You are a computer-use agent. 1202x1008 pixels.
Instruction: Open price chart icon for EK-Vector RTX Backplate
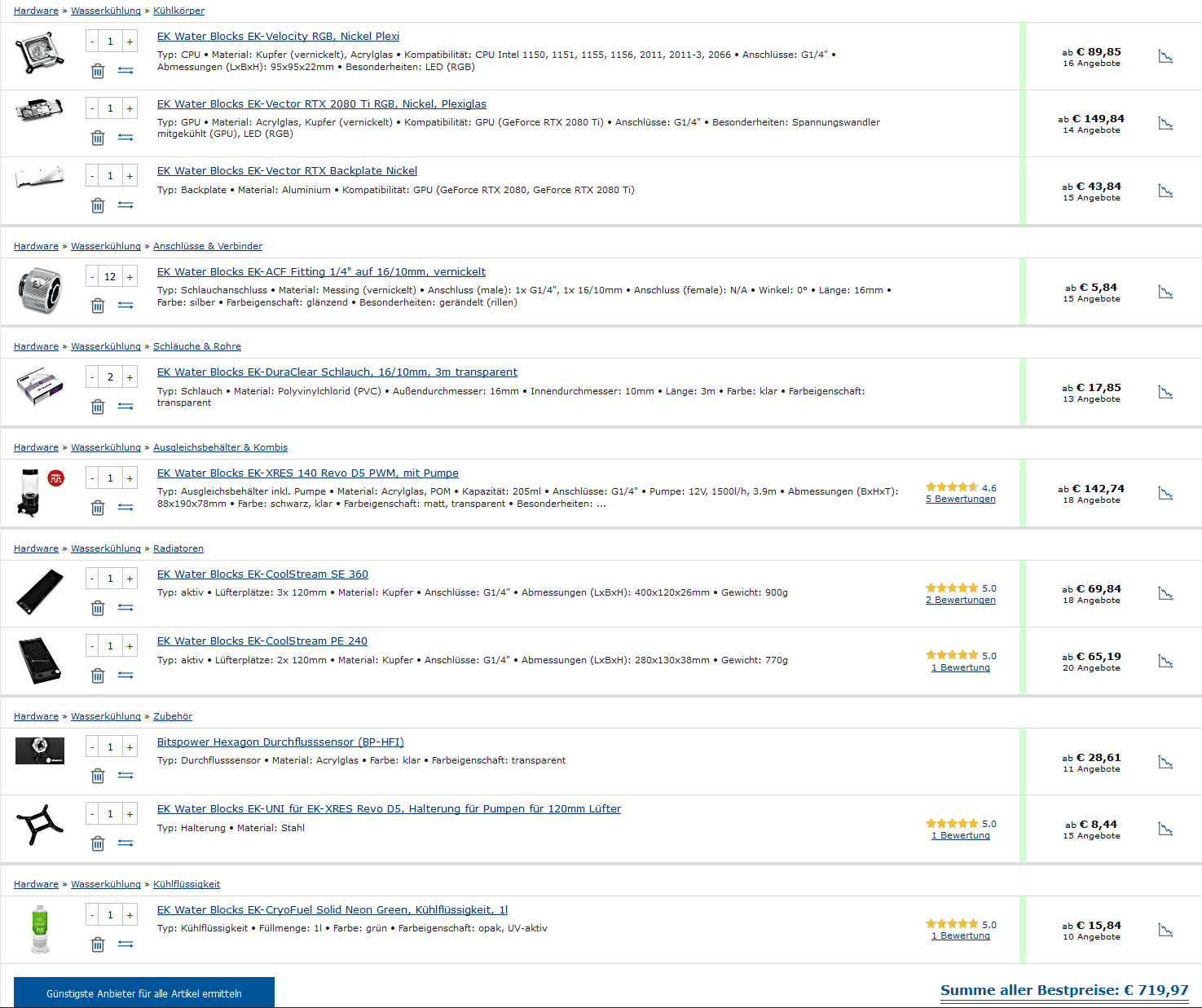pyautogui.click(x=1166, y=191)
